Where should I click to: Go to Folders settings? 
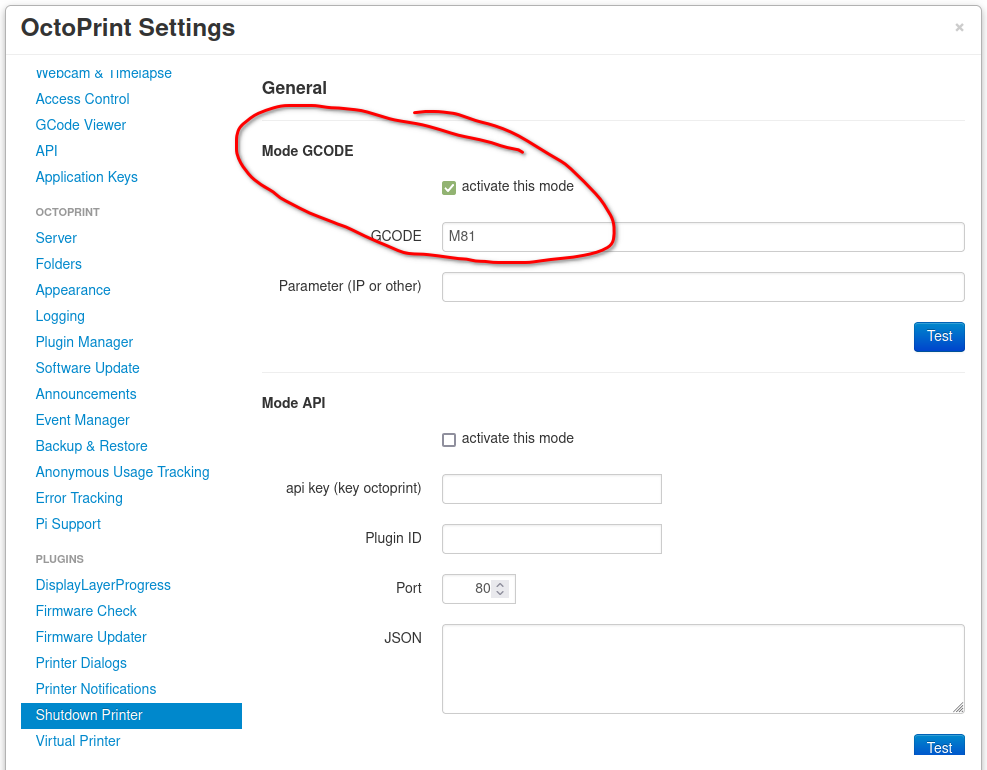click(59, 264)
